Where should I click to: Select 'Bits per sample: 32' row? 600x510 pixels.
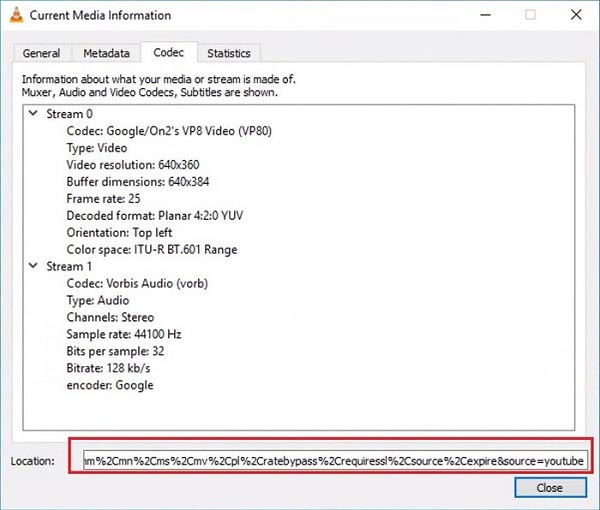tap(115, 351)
